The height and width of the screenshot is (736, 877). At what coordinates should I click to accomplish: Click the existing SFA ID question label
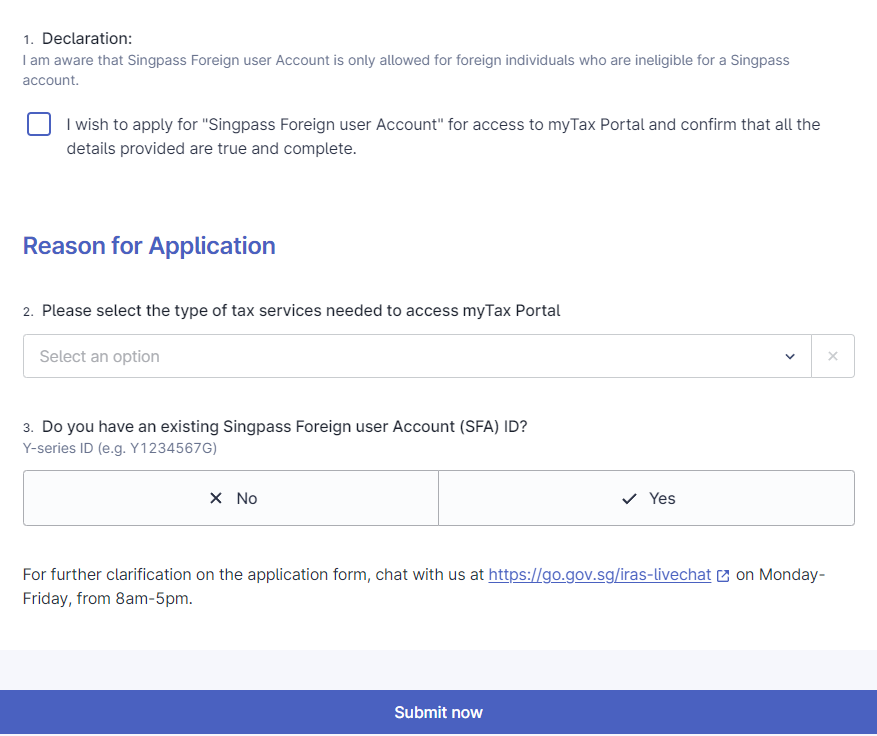click(x=284, y=426)
